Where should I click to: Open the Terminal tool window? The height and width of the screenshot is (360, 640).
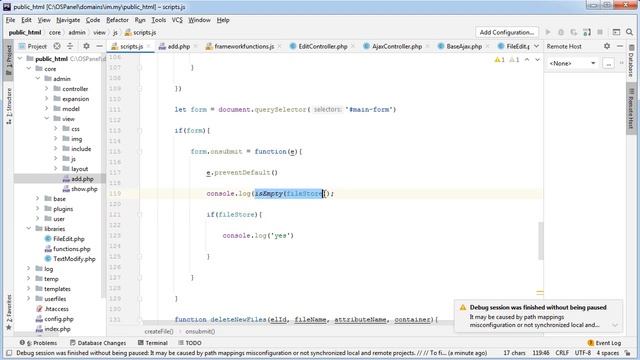153,343
